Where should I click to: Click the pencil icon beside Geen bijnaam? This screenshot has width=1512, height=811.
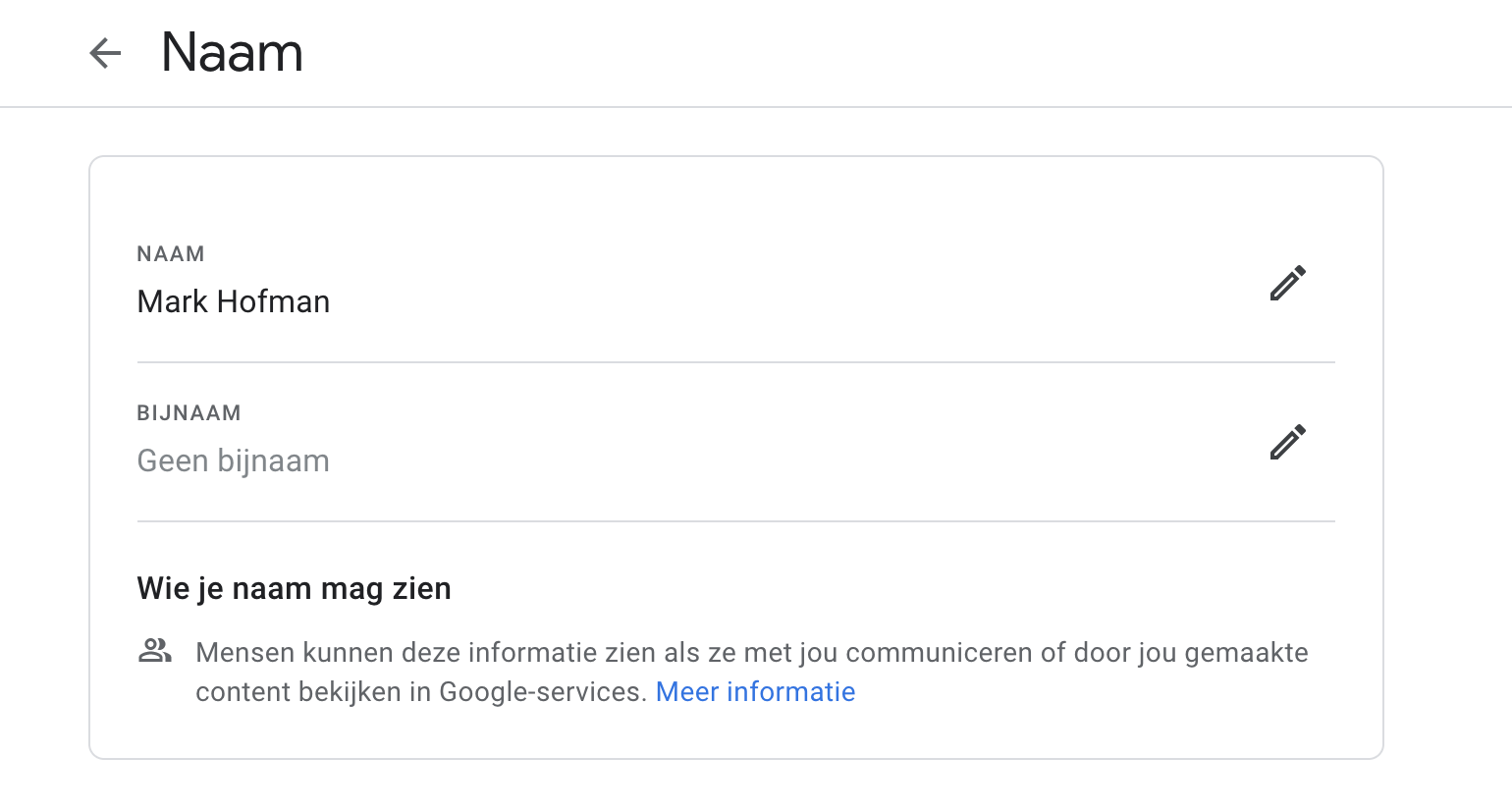coord(1287,442)
